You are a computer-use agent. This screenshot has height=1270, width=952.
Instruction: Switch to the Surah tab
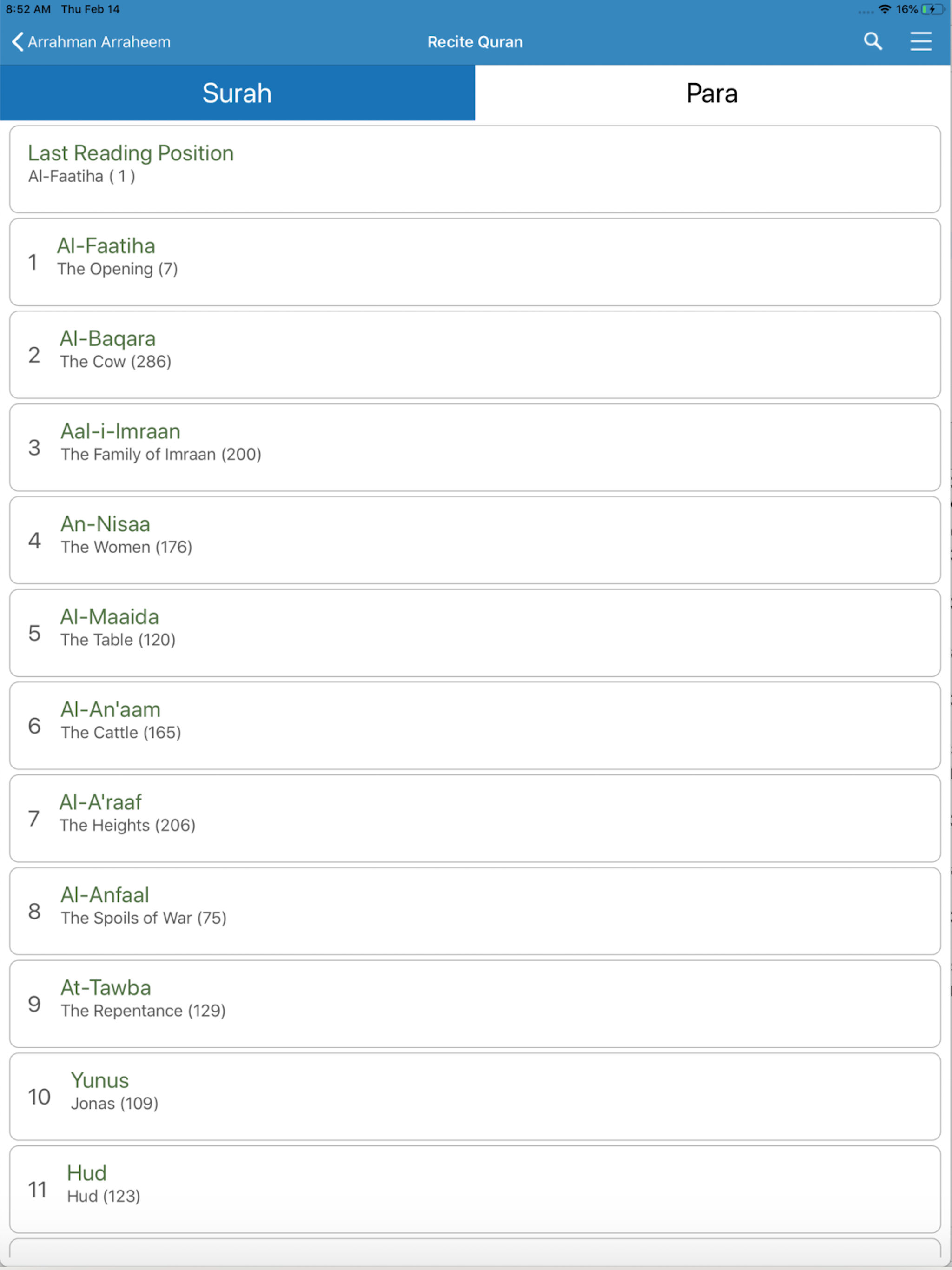pyautogui.click(x=237, y=93)
